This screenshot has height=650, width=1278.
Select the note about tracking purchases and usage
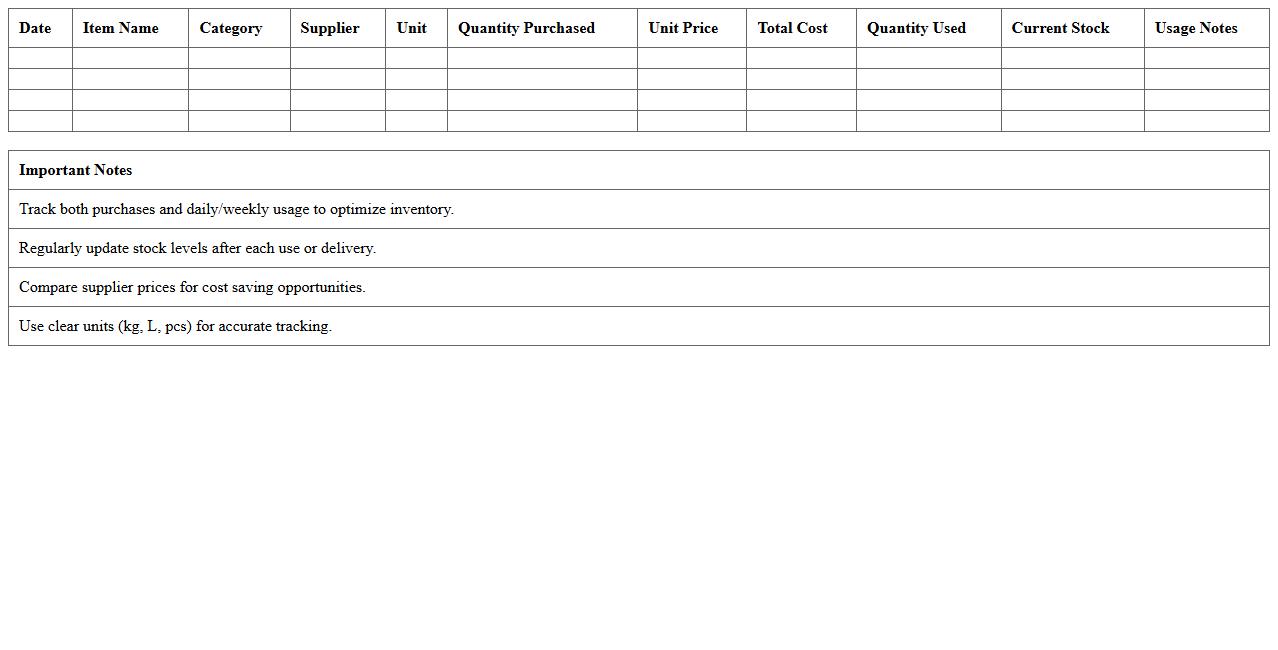click(237, 209)
